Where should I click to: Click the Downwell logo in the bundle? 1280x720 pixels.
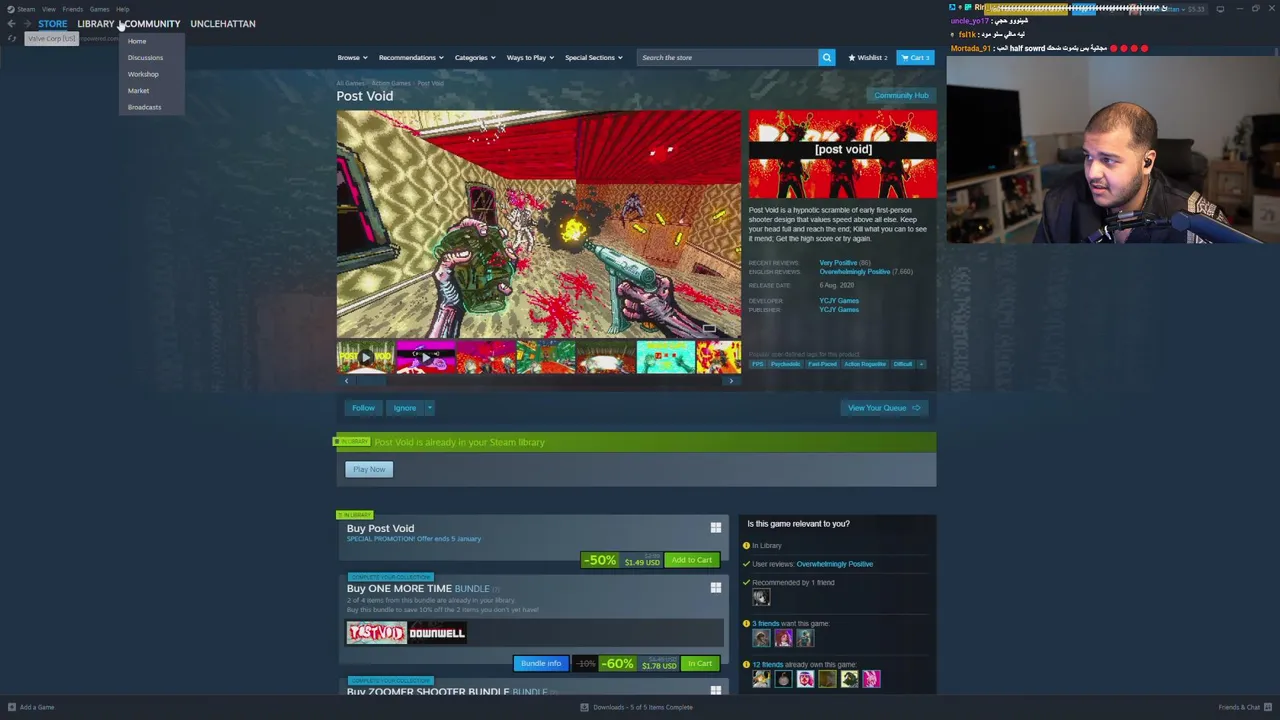point(437,633)
